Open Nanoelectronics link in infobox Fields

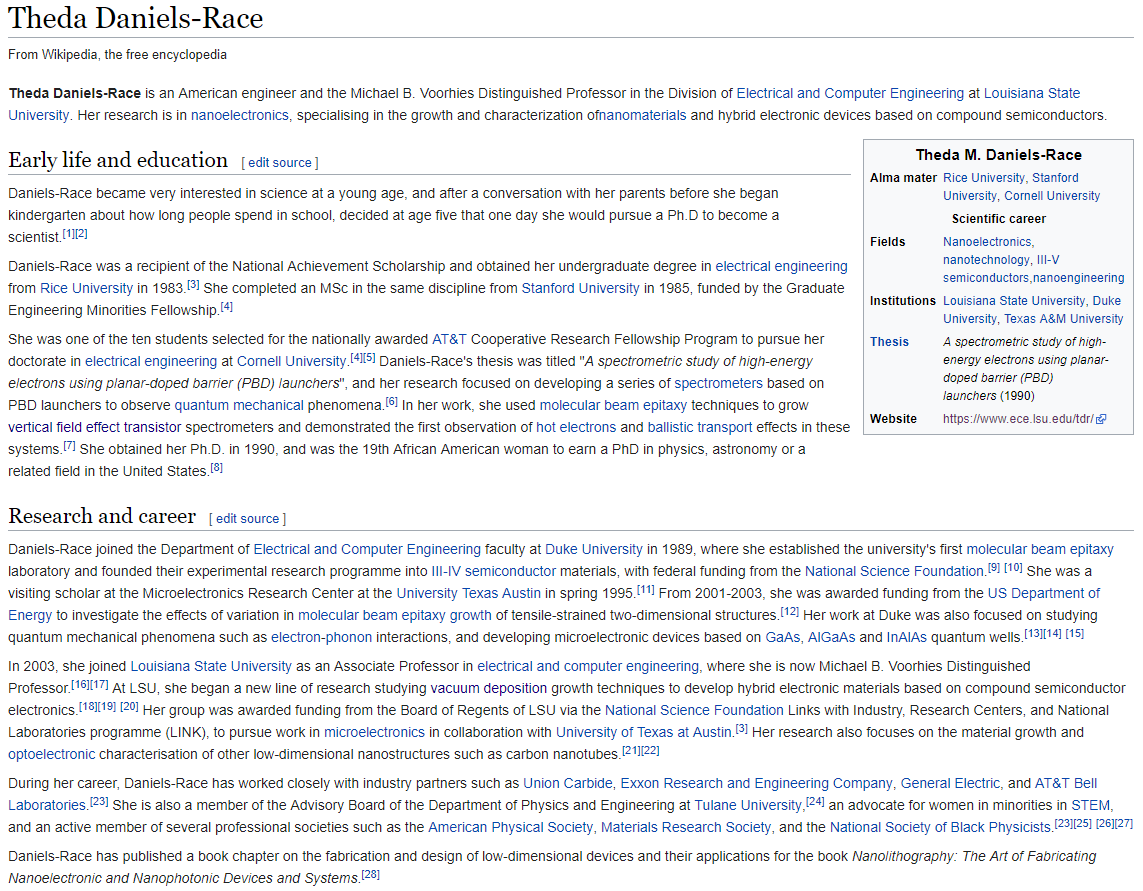click(x=988, y=241)
